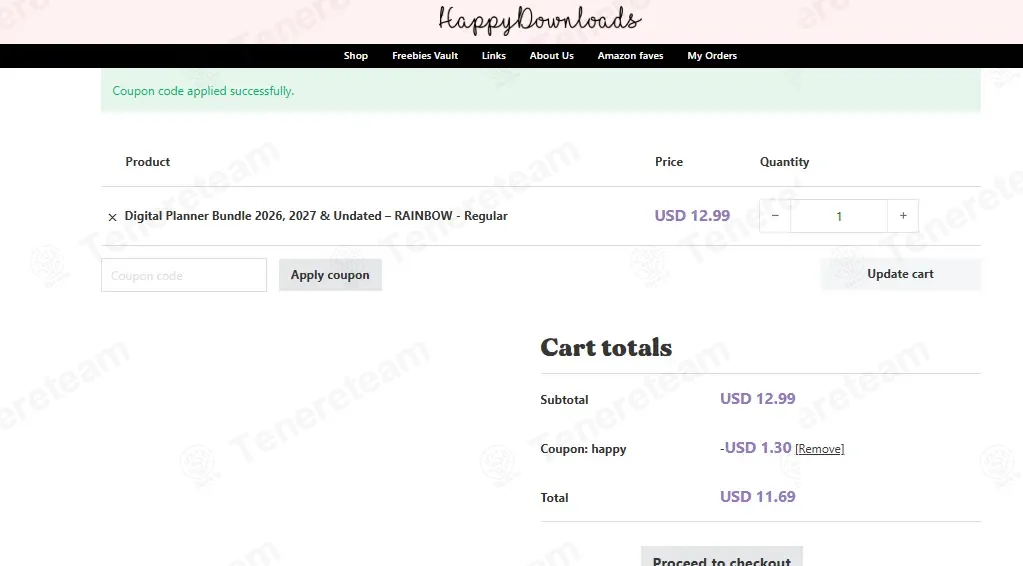This screenshot has height=566, width=1023.
Task: Increase quantity with the plus button
Action: click(903, 216)
